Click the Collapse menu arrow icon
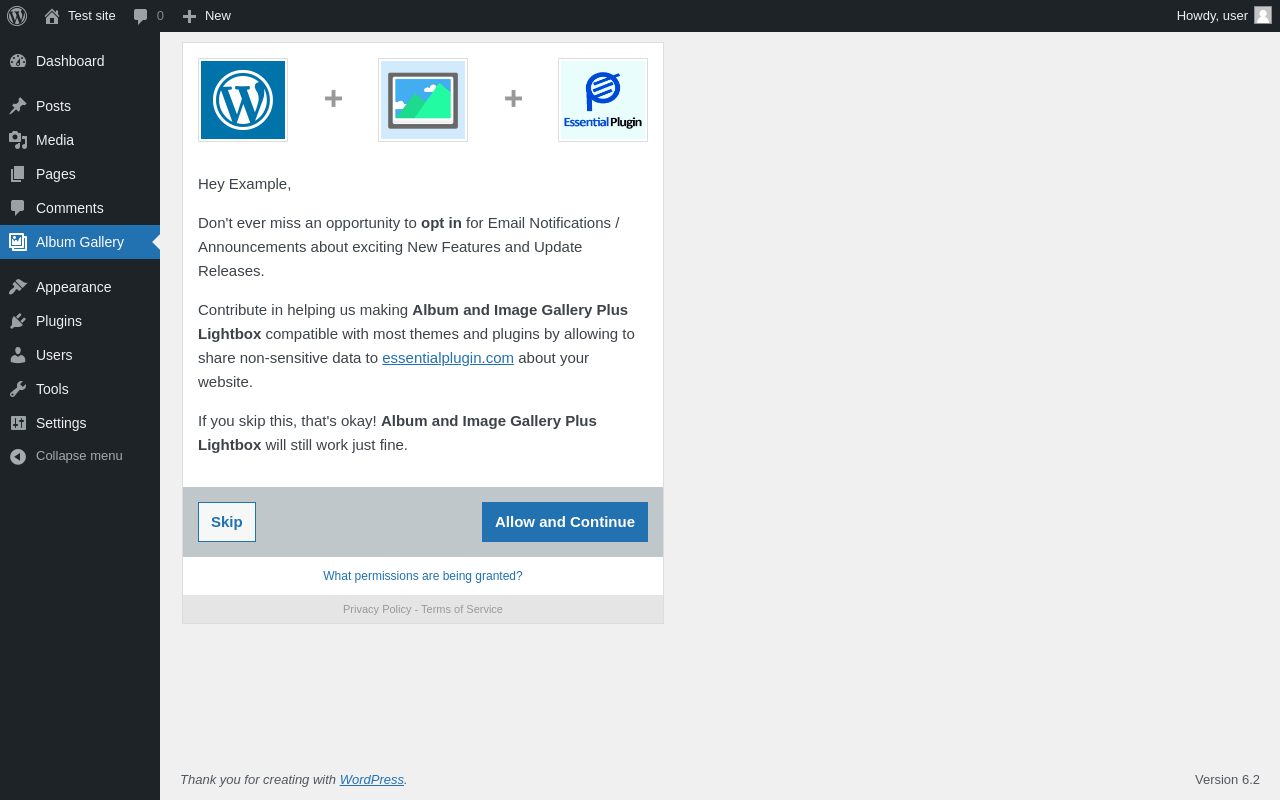Viewport: 1280px width, 800px height. [x=18, y=456]
